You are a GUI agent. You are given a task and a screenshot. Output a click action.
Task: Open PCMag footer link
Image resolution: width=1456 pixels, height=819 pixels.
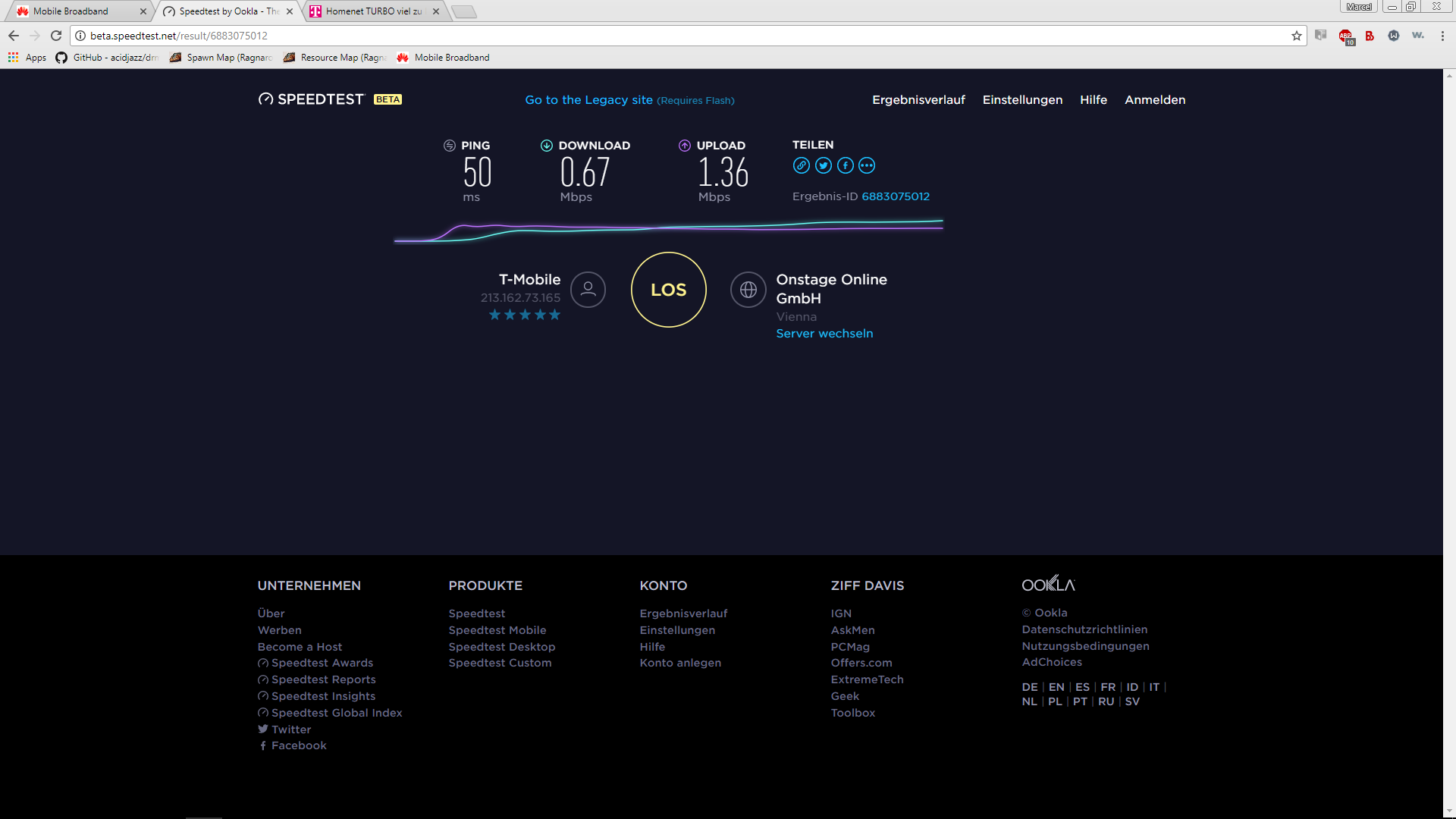click(850, 647)
